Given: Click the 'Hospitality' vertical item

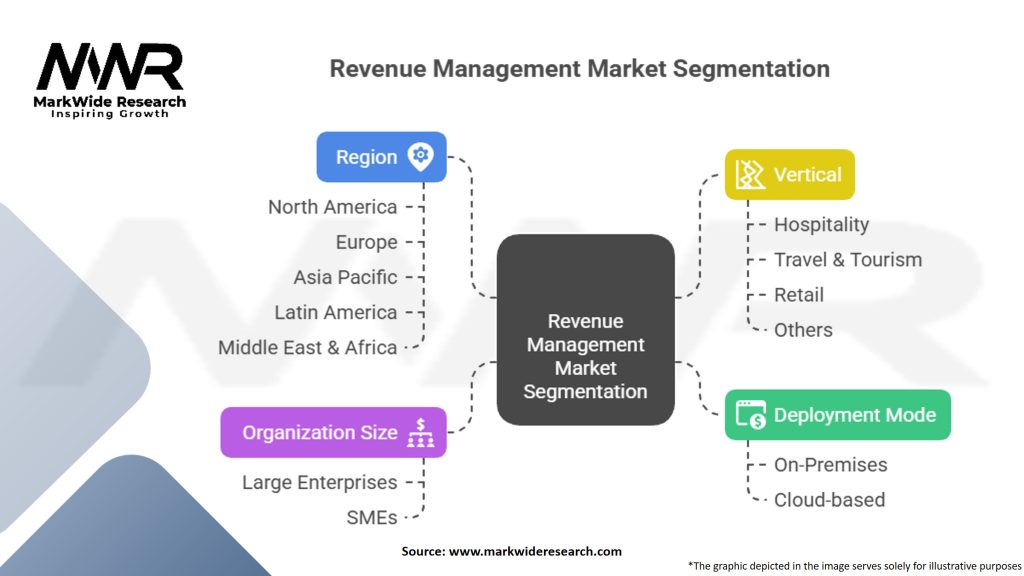Looking at the screenshot, I should pos(822,225).
